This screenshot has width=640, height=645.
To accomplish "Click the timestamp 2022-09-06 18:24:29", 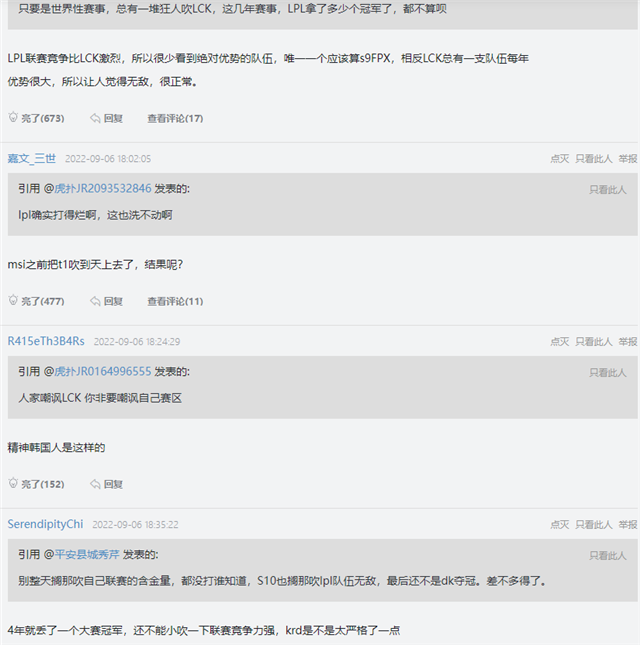I will point(137,341).
